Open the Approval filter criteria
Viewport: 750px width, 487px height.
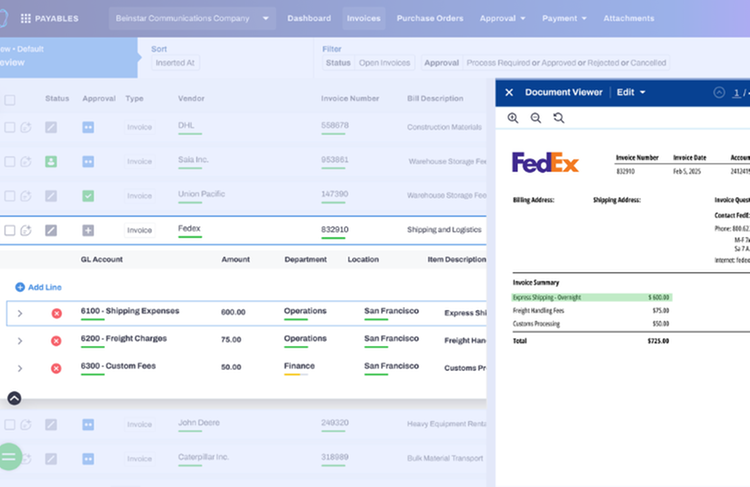[545, 63]
